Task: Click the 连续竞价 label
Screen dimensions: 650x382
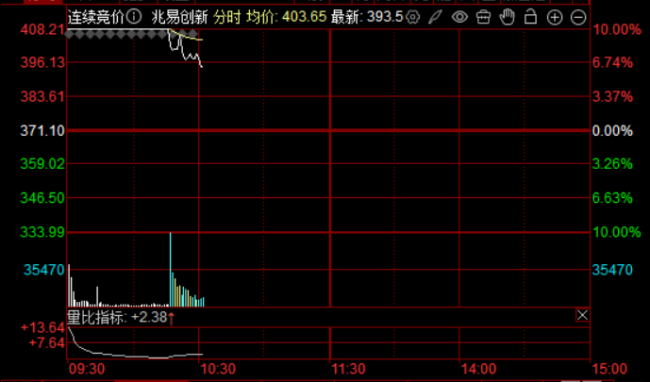Action: point(96,17)
